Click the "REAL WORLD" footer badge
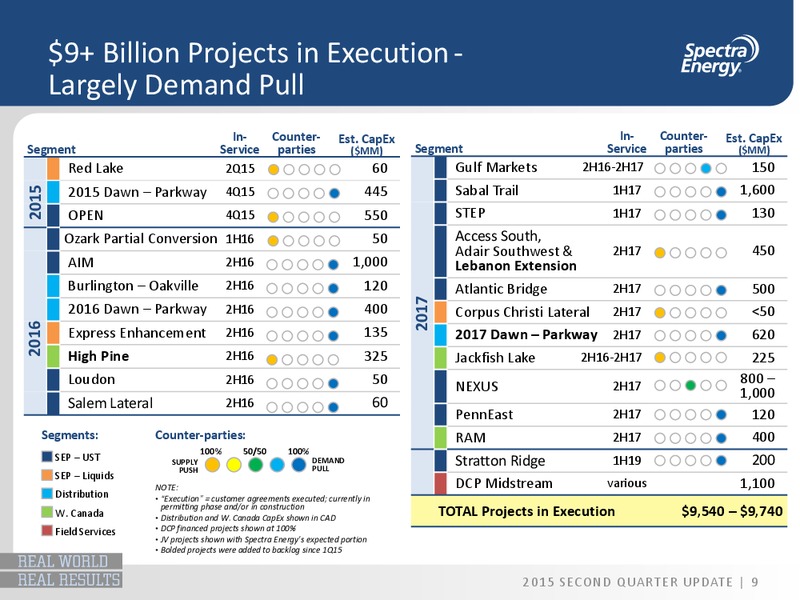This screenshot has width=800, height=600. point(62,561)
